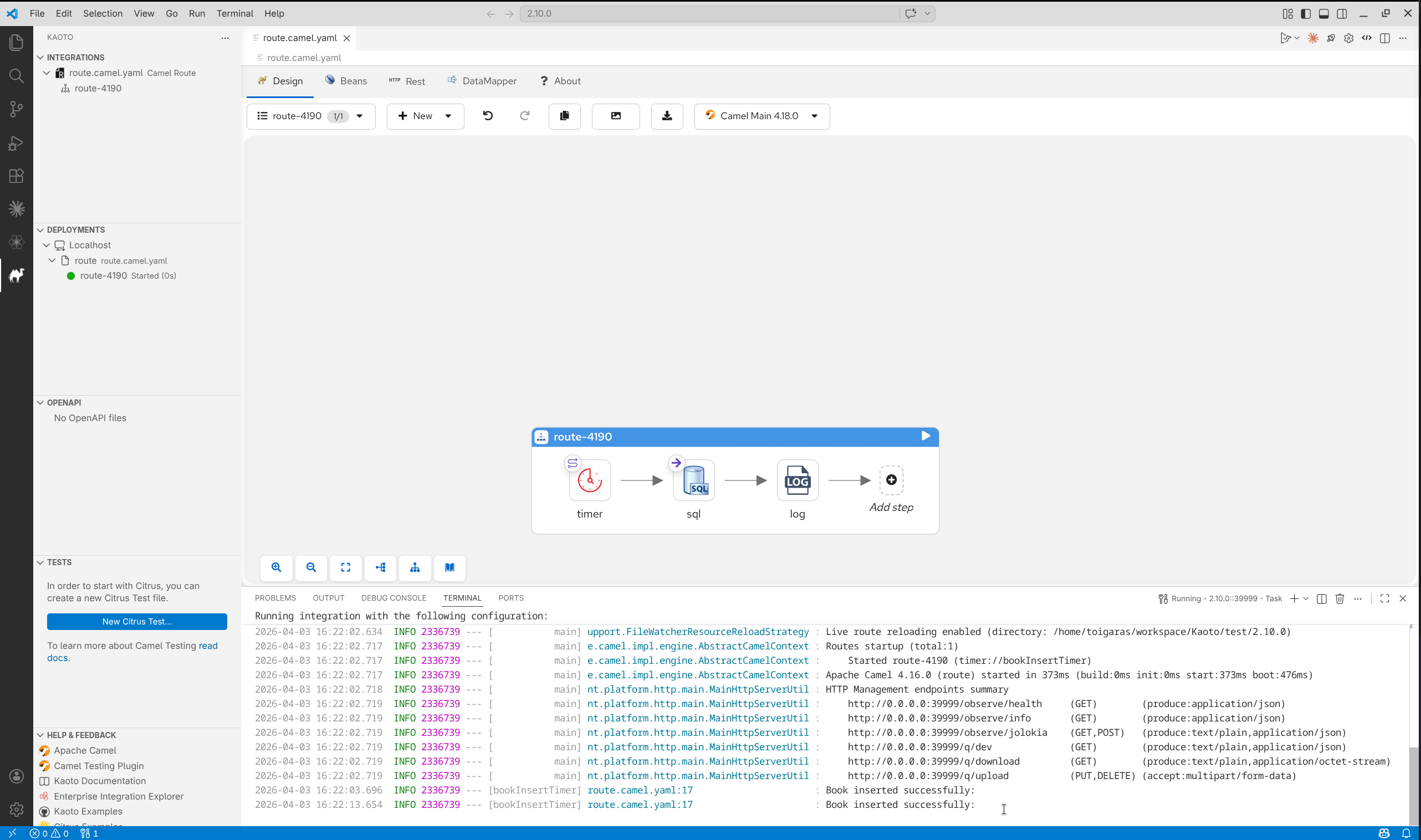The height and width of the screenshot is (840, 1421).
Task: Open the Kaoto camel icon in activity bar
Action: click(17, 276)
